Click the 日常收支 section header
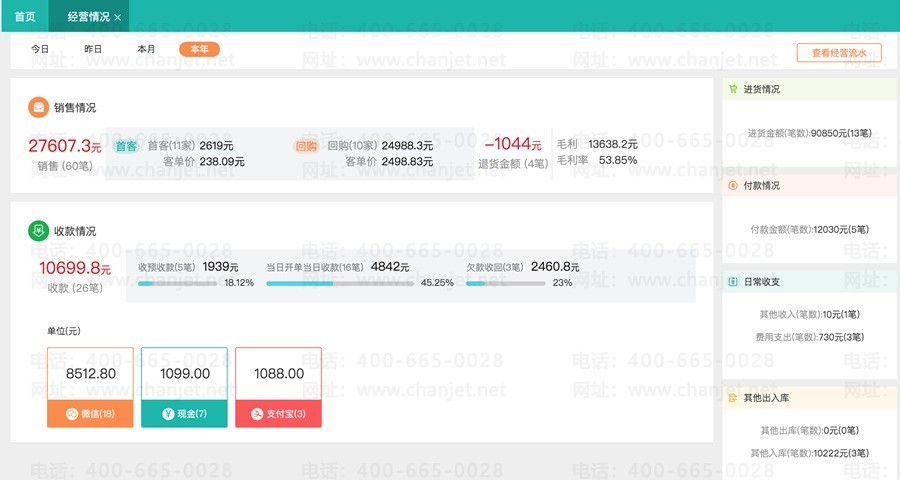Screen dimensions: 900x480 [809, 282]
